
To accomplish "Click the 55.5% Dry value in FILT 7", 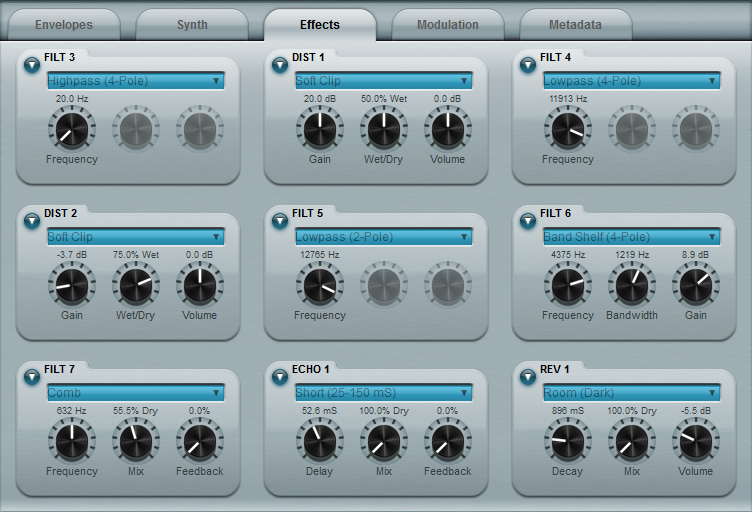I will tap(135, 411).
